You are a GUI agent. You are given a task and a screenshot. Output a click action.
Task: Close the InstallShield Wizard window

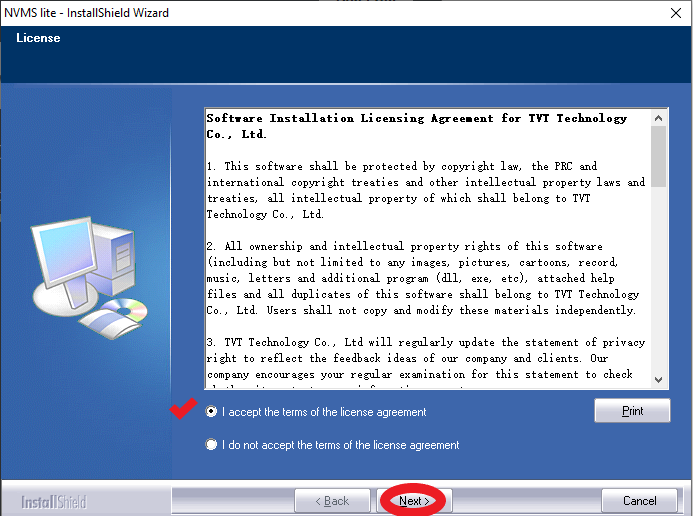[x=676, y=13]
